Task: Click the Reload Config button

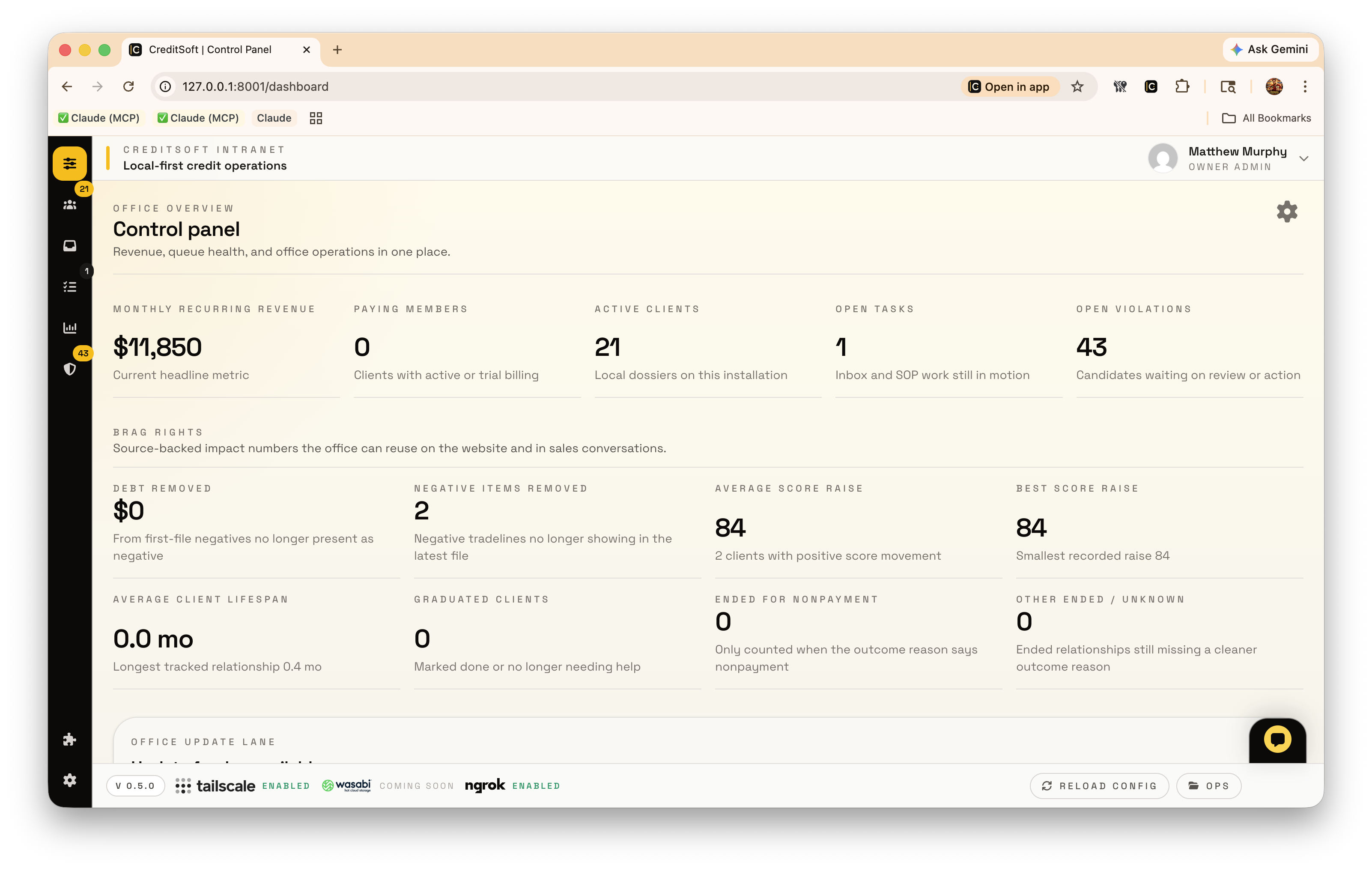Action: pos(1099,785)
